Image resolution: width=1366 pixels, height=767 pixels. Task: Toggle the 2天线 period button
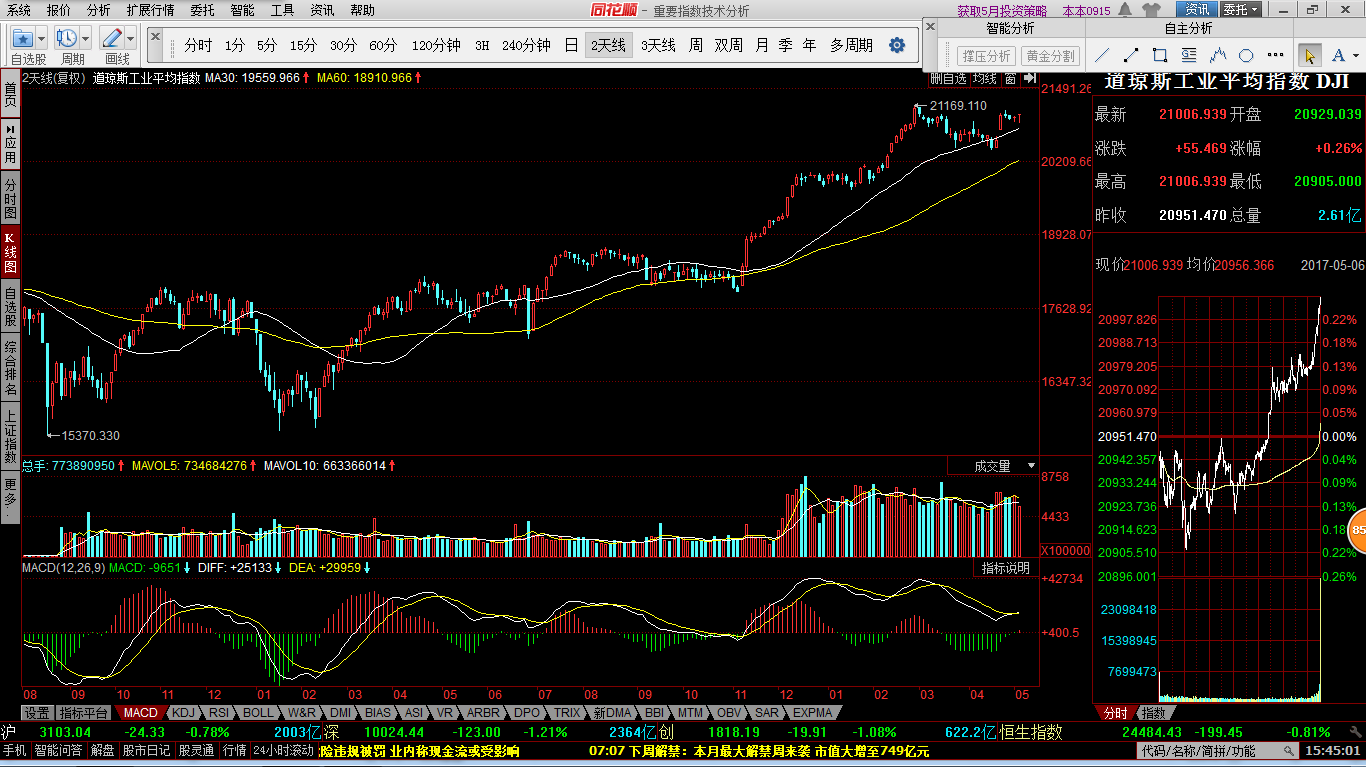point(608,45)
